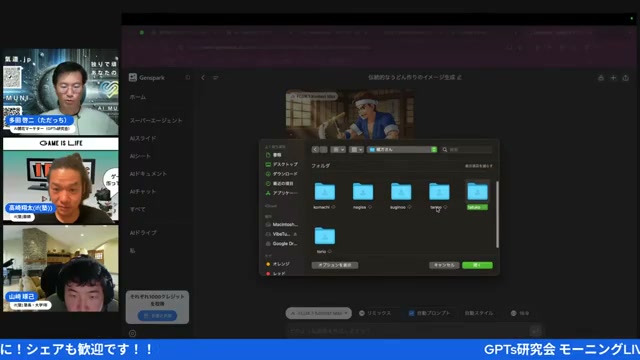Open the Genspark logo home

[x=147, y=78]
